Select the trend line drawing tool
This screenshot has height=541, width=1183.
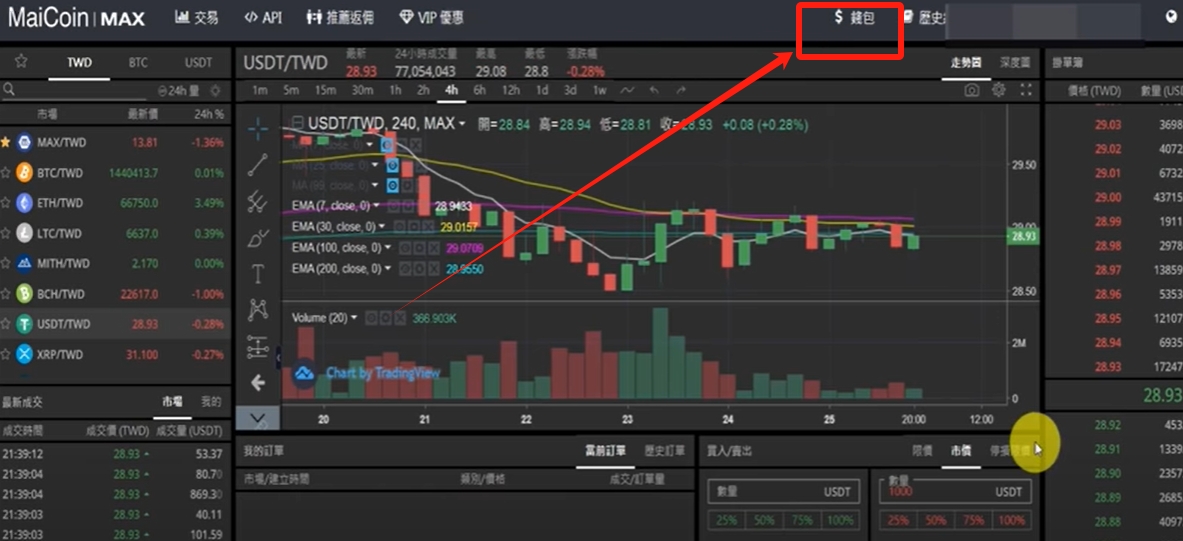(x=258, y=164)
